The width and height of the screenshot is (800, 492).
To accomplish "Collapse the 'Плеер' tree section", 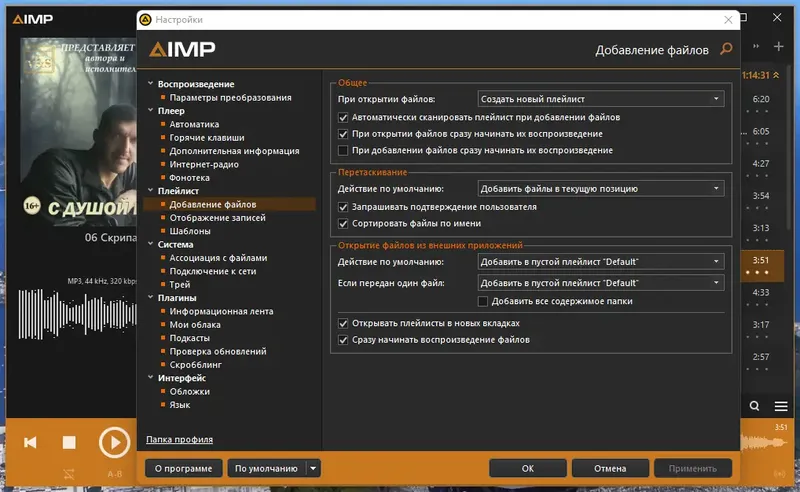I will [x=151, y=110].
